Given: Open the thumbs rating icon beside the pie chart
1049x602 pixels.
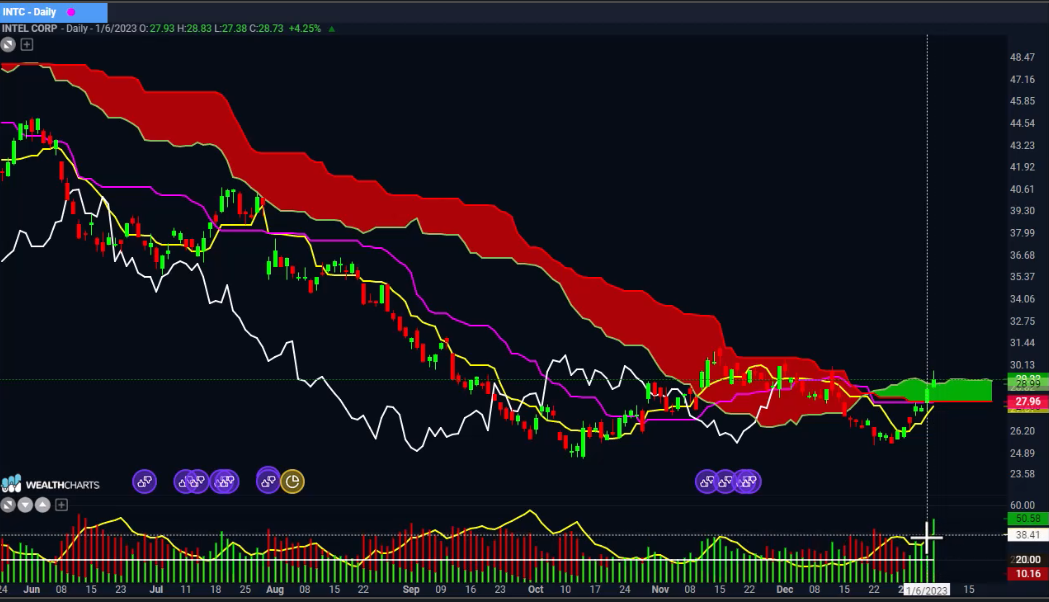Looking at the screenshot, I should click(268, 481).
